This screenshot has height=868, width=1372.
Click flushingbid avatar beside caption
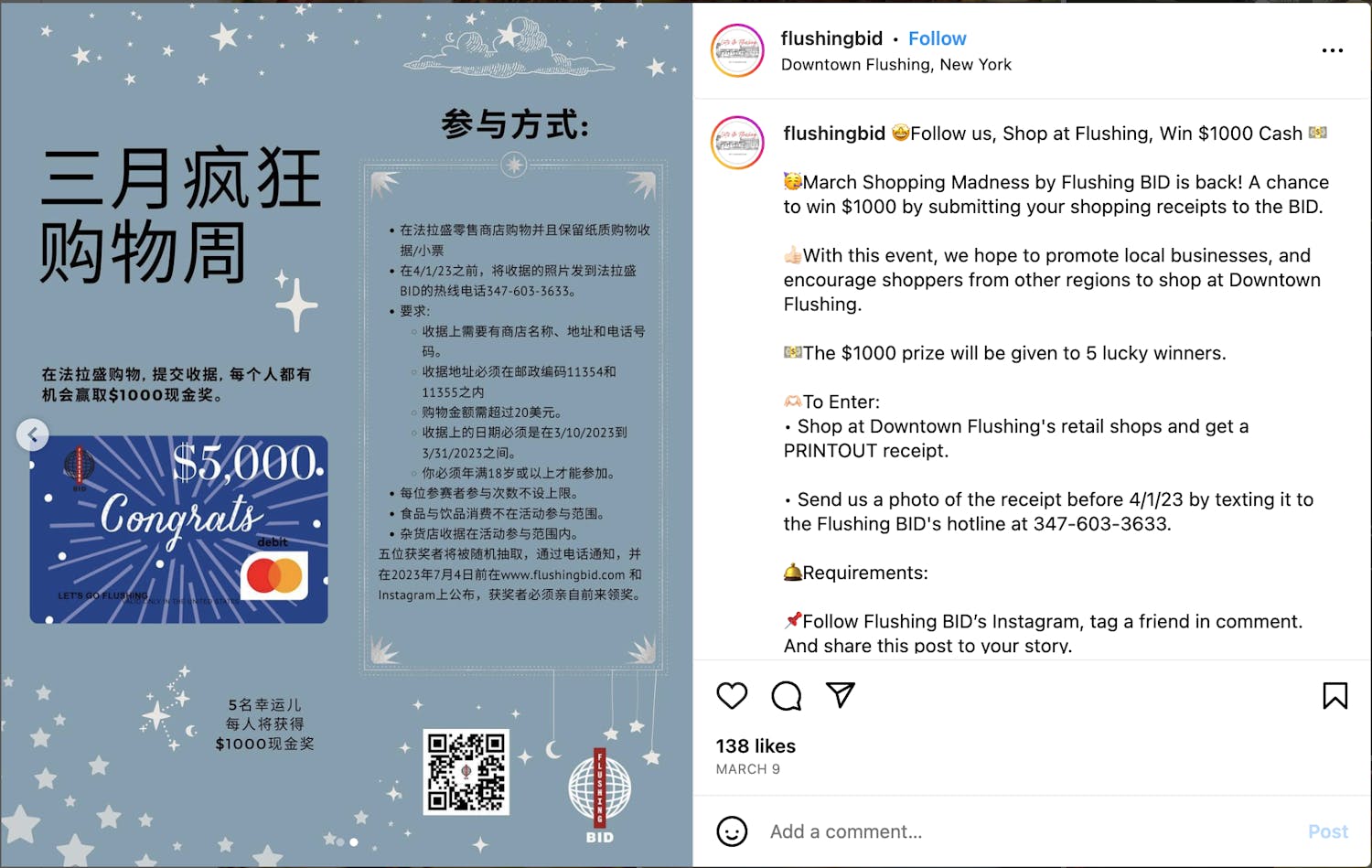click(737, 143)
